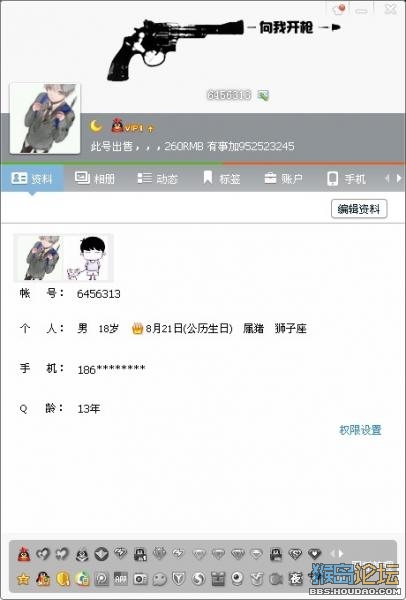Click the right arrow to show more tabs
The image size is (406, 600).
399,178
